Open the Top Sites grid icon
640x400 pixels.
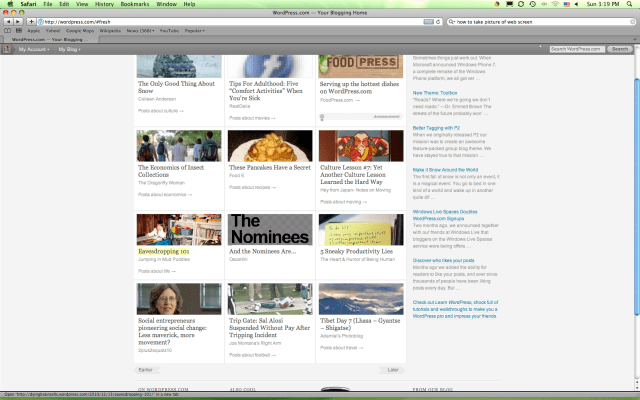[17, 30]
